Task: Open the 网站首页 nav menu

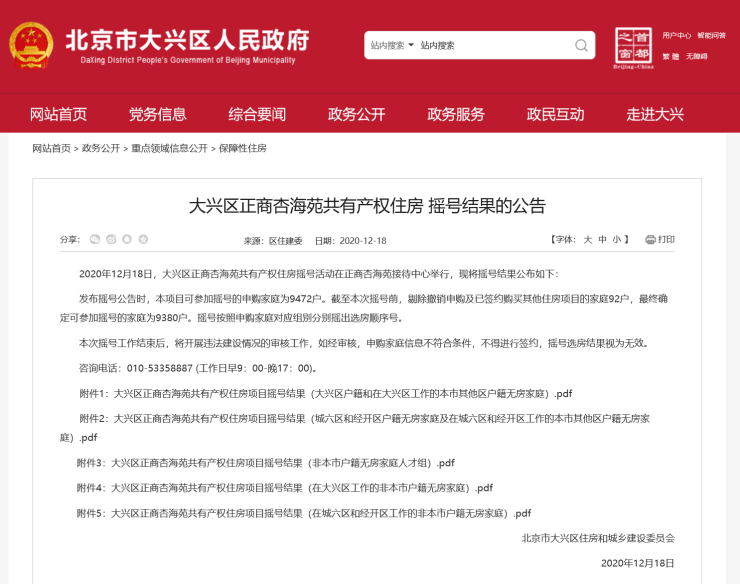Action: tap(59, 114)
